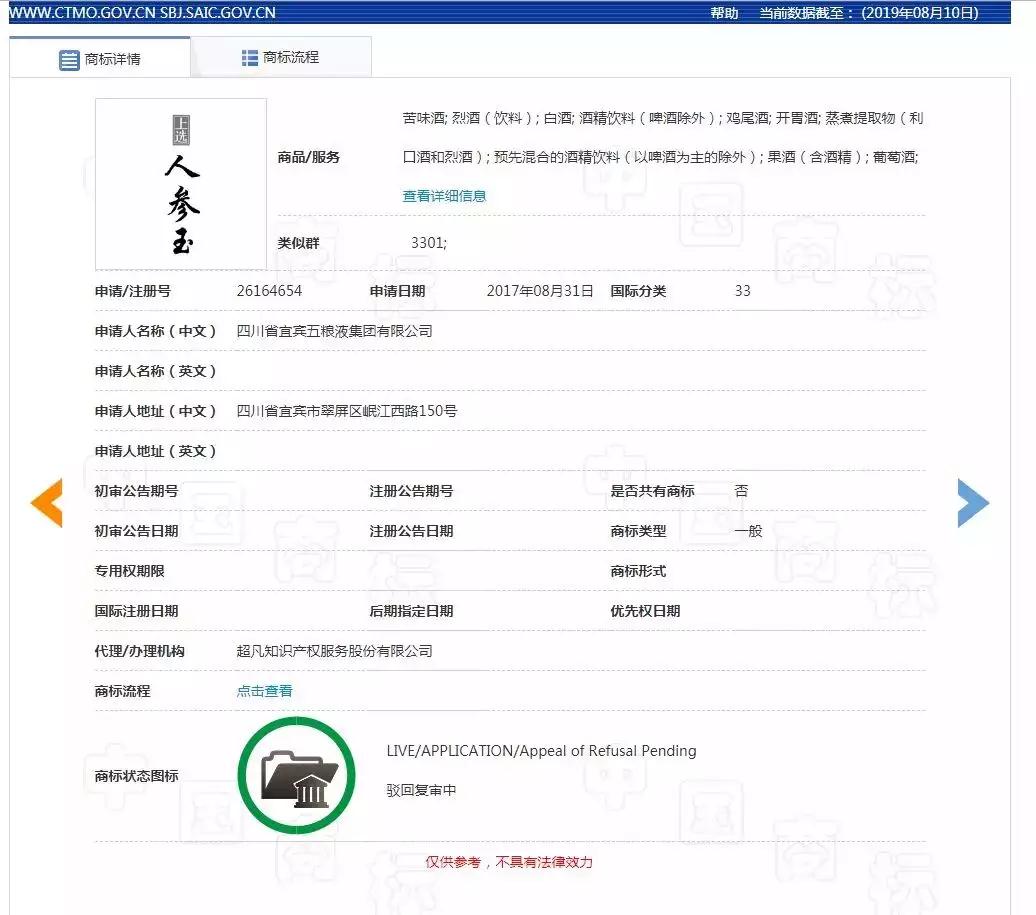Select applicant name 四川省宜宾五粮液集团有限公司
Image resolution: width=1036 pixels, height=915 pixels.
tap(334, 331)
